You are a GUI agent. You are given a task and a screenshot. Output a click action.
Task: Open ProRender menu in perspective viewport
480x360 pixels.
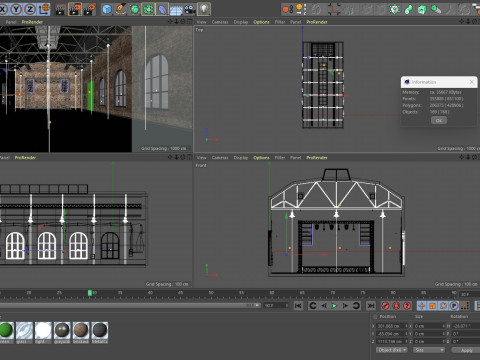(x=32, y=22)
